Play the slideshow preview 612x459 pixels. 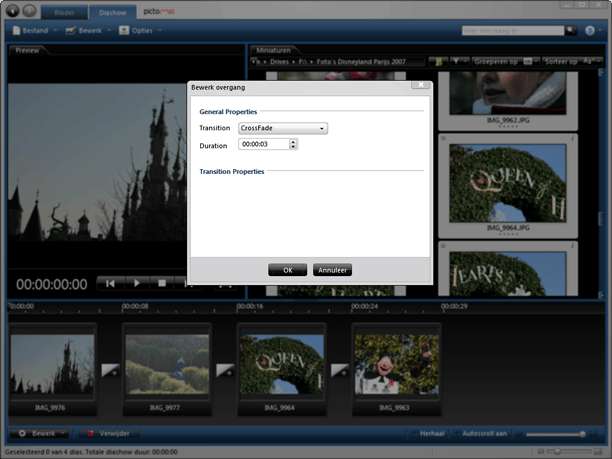point(137,283)
